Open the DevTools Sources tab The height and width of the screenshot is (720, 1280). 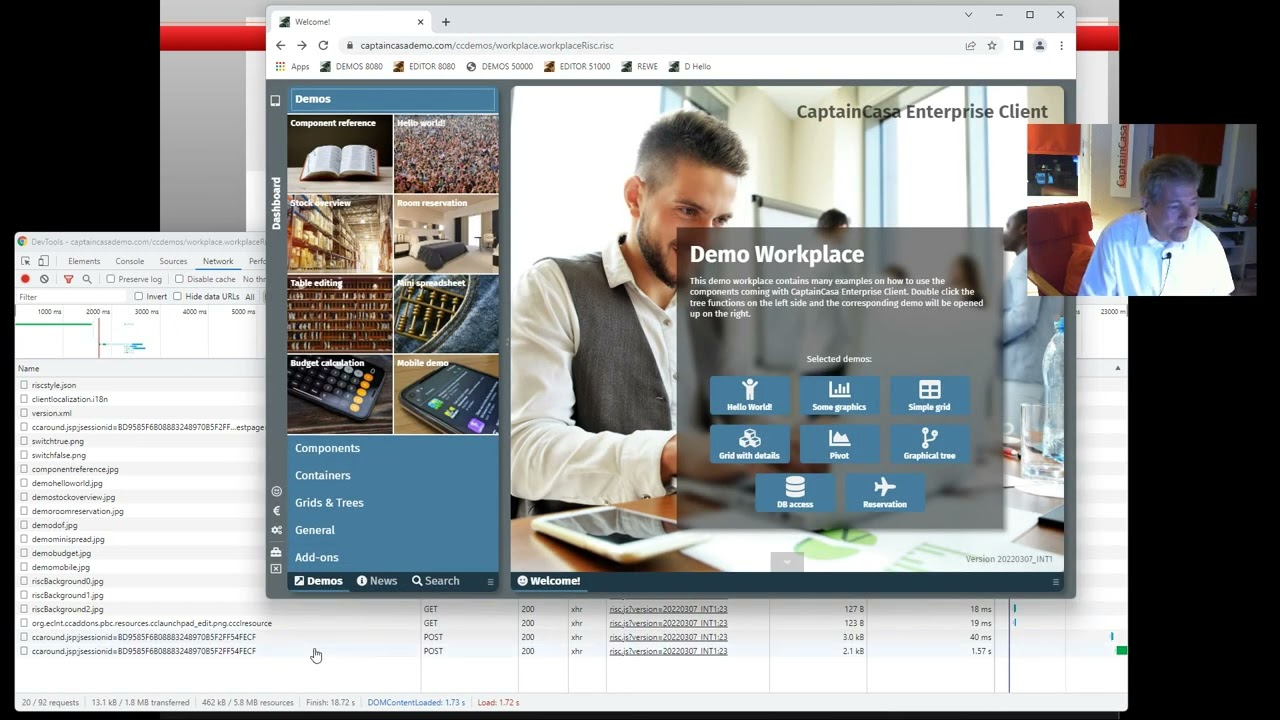(173, 261)
